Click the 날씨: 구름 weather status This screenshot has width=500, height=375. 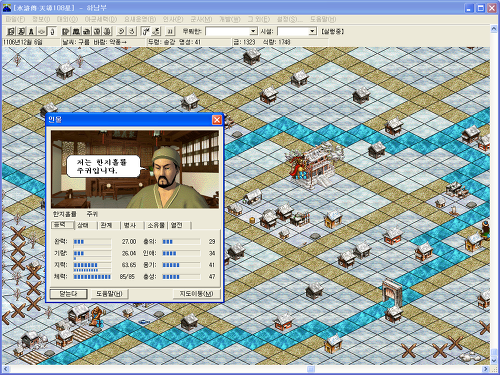(76, 42)
